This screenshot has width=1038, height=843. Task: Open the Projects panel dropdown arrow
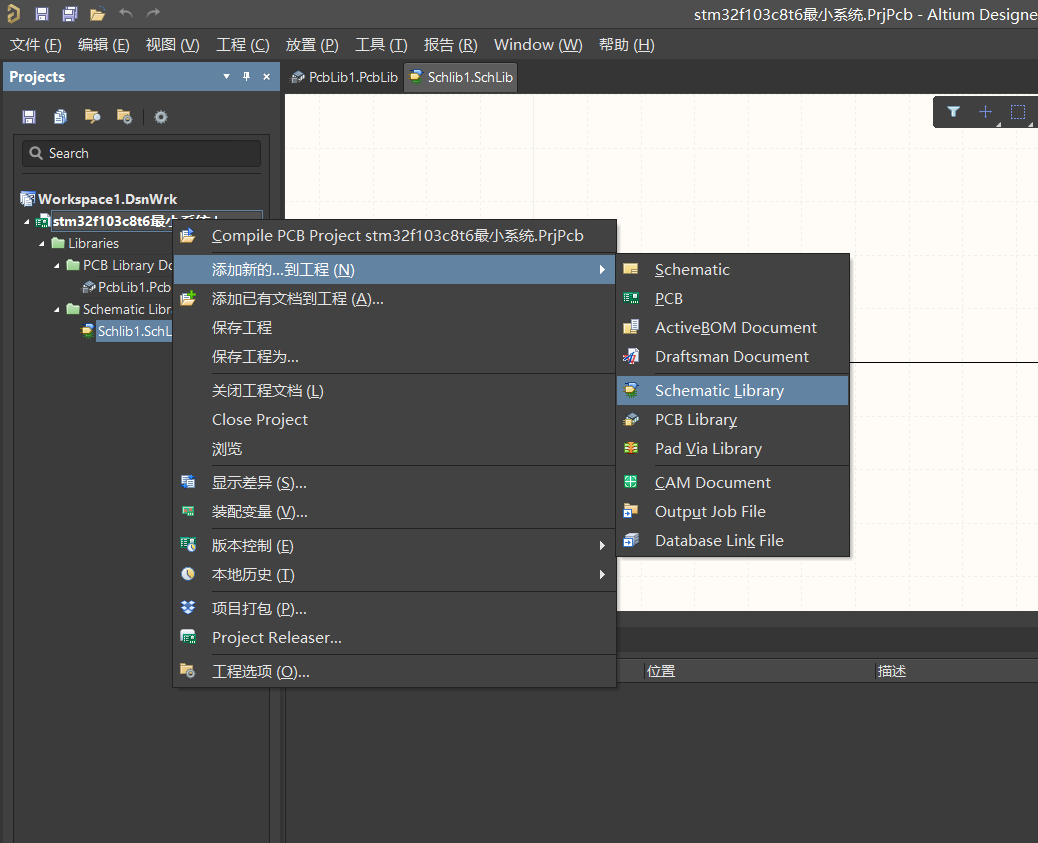[x=226, y=77]
